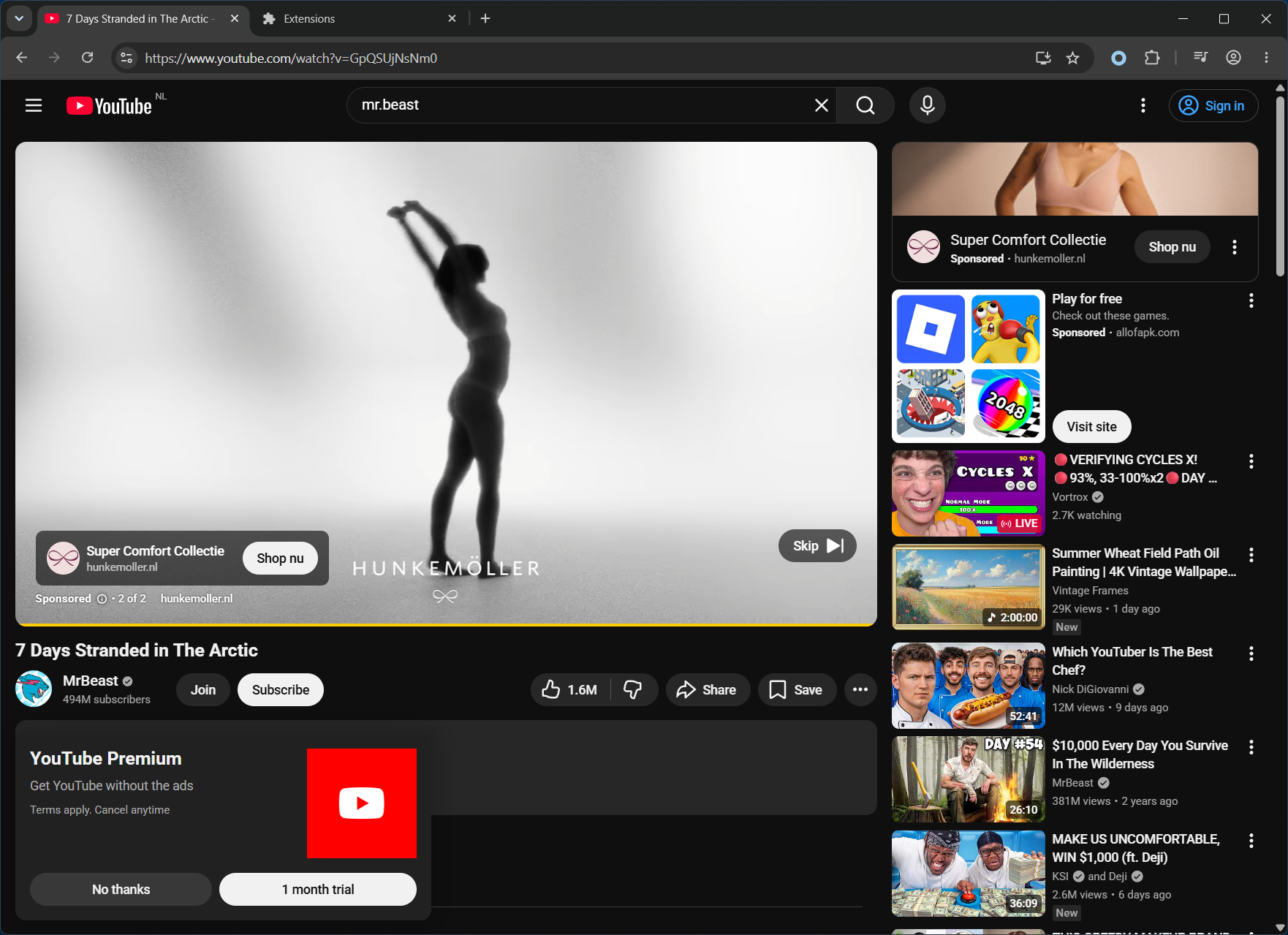Bookmark this page with star icon
The height and width of the screenshot is (935, 1288).
[1073, 58]
